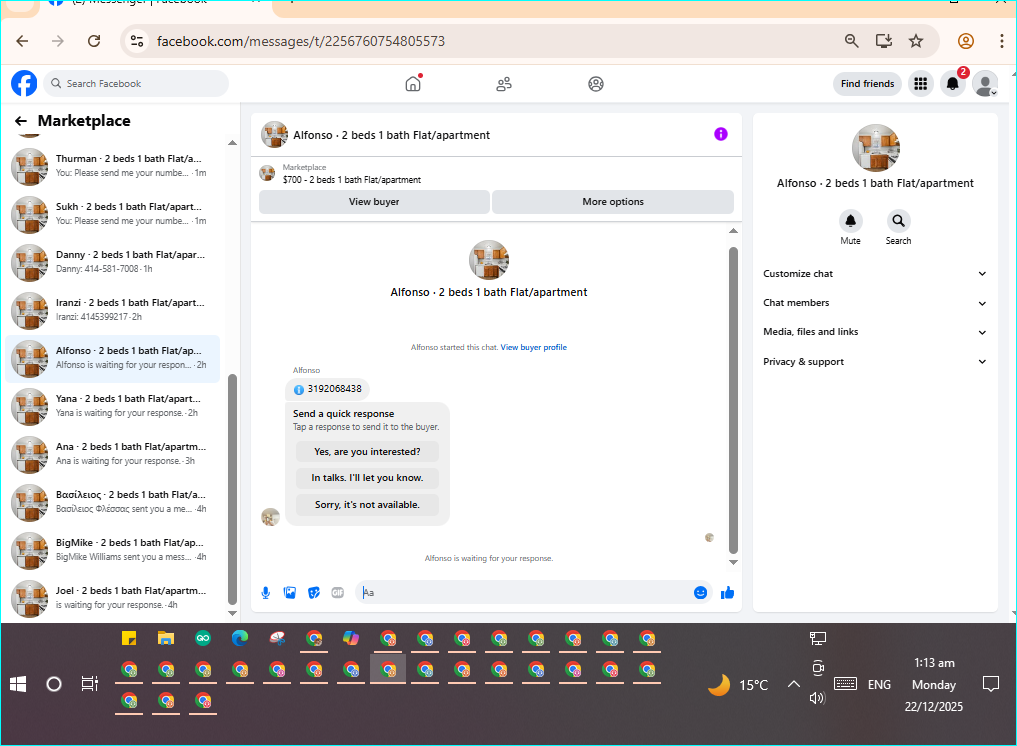1017x746 pixels.
Task: Open conversation information purple icon
Action: click(x=721, y=134)
